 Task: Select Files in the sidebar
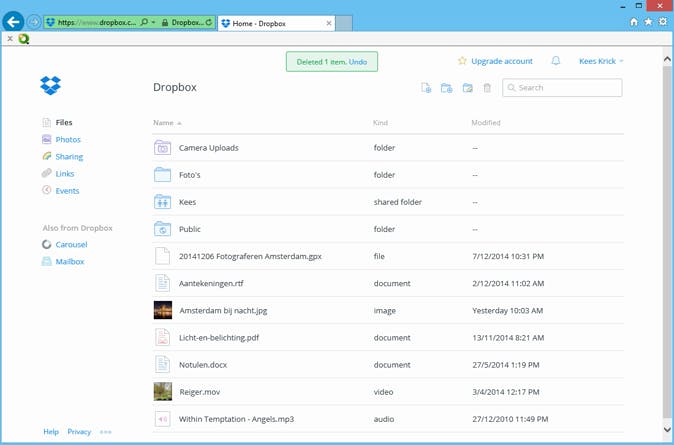click(x=64, y=123)
